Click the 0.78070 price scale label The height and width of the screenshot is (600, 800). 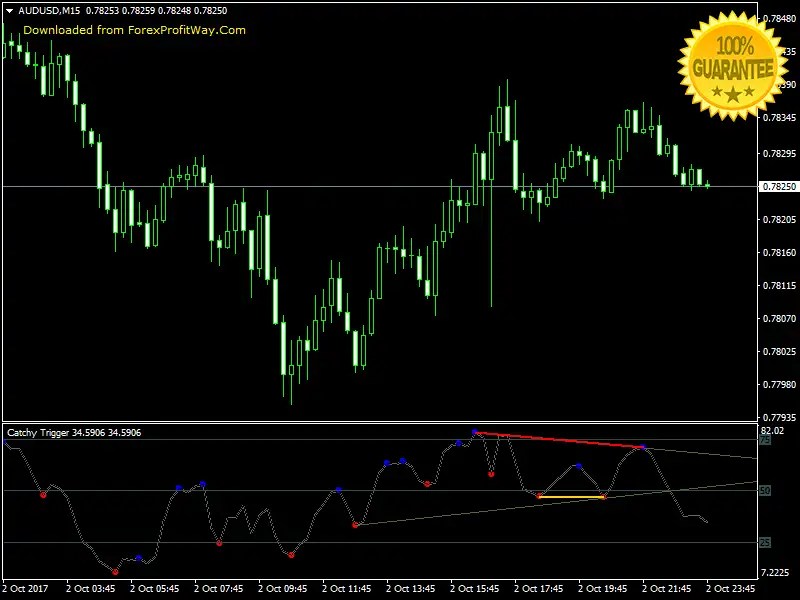(779, 319)
